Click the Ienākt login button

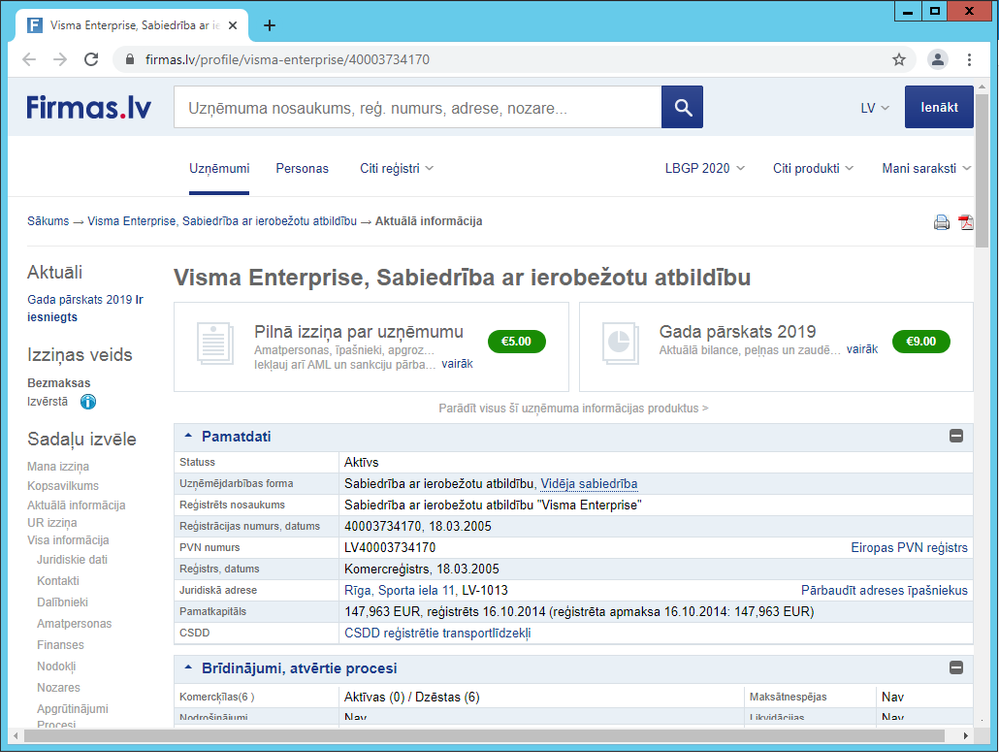[938, 107]
